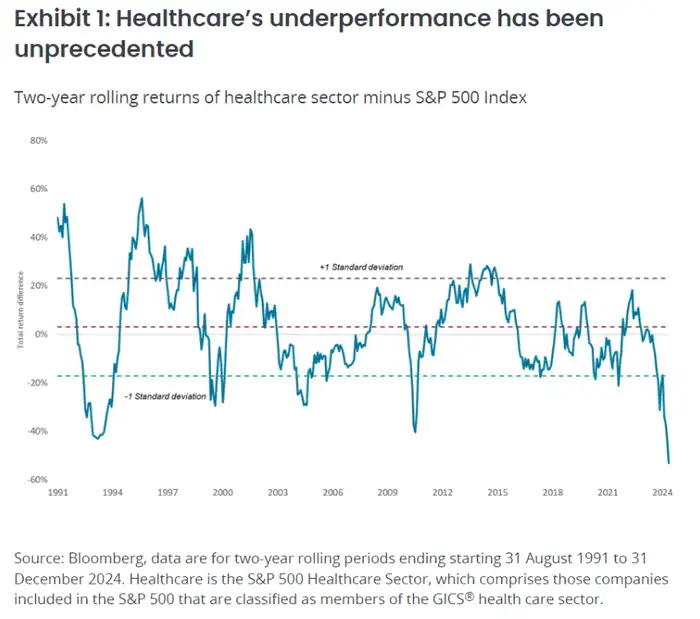Click the Exhibit 1 chart title
The image size is (700, 619).
308,33
